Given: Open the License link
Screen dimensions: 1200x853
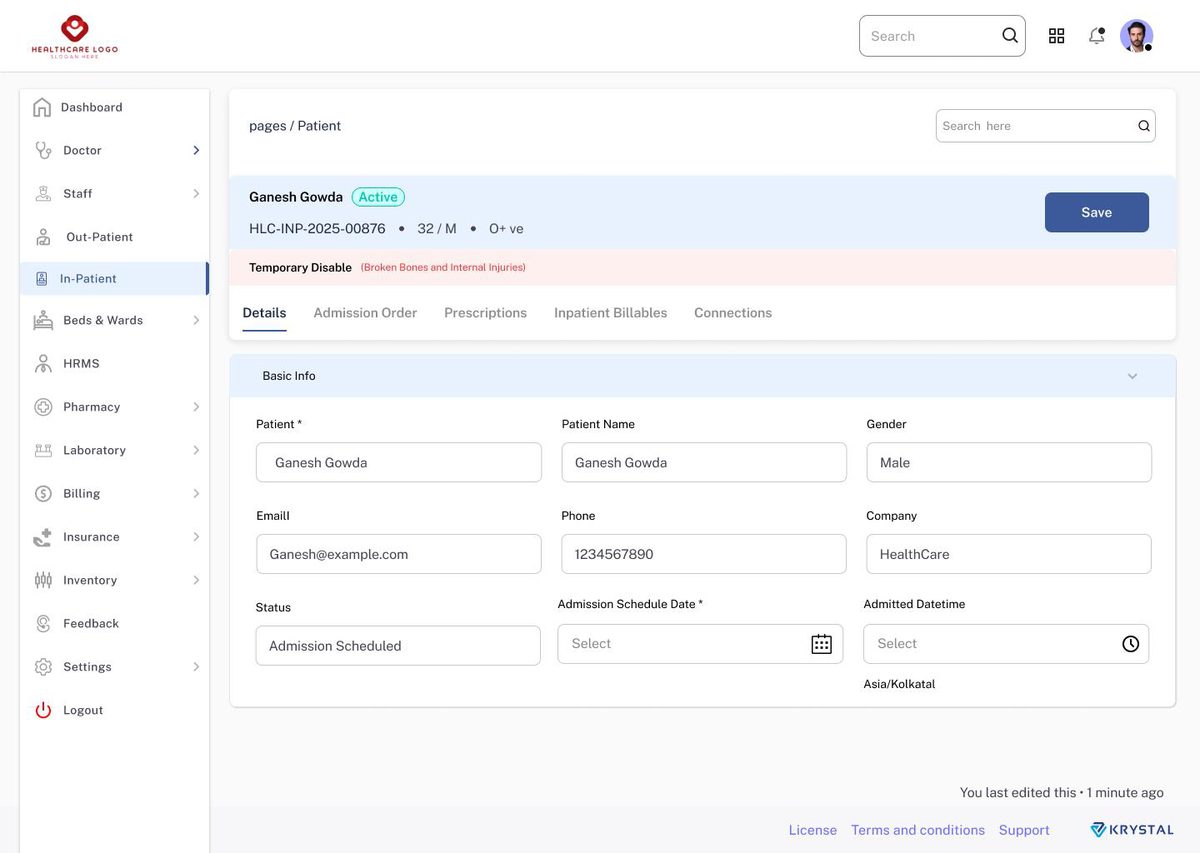Looking at the screenshot, I should pos(813,830).
